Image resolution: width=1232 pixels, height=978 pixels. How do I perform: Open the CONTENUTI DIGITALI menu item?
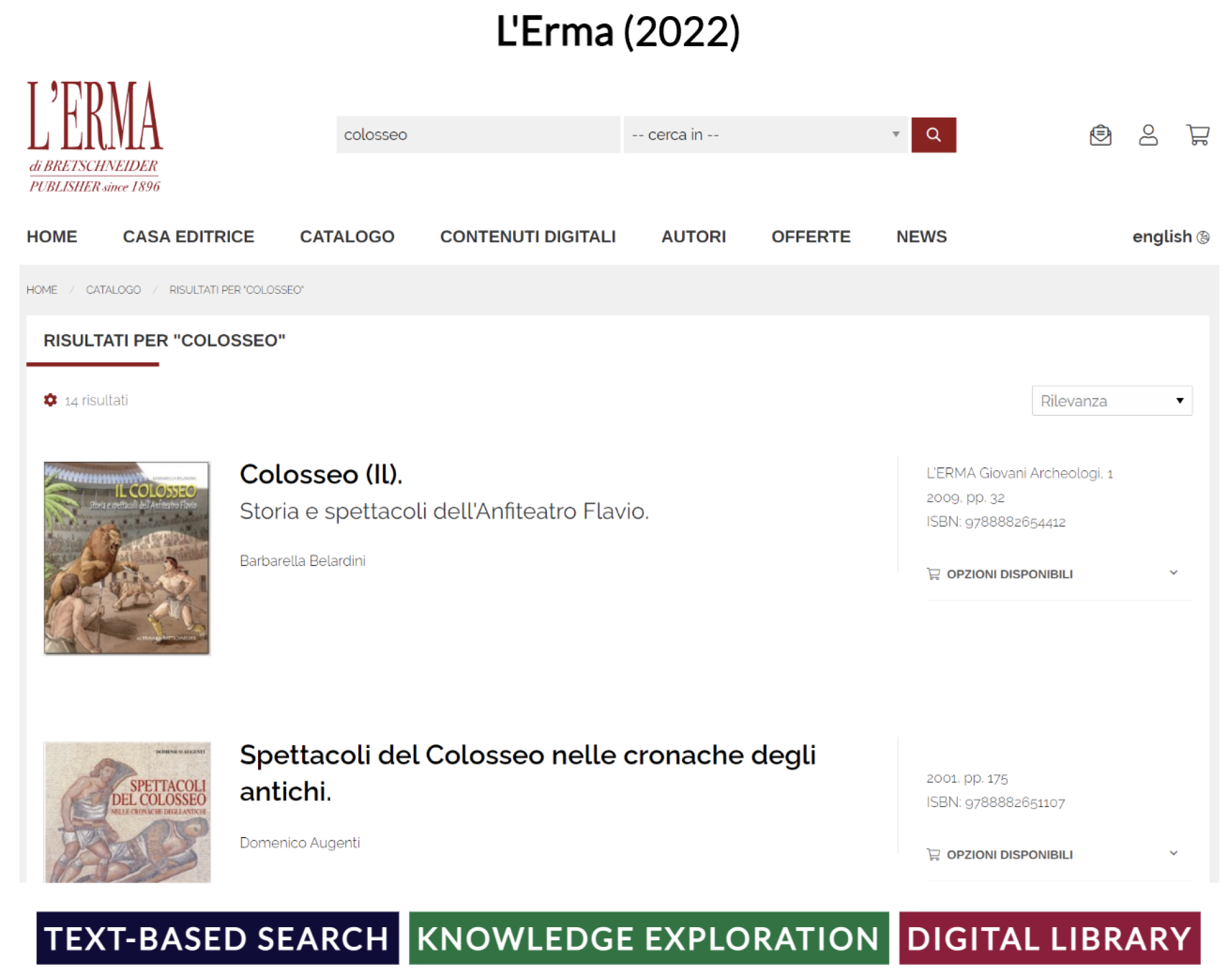[x=527, y=237]
